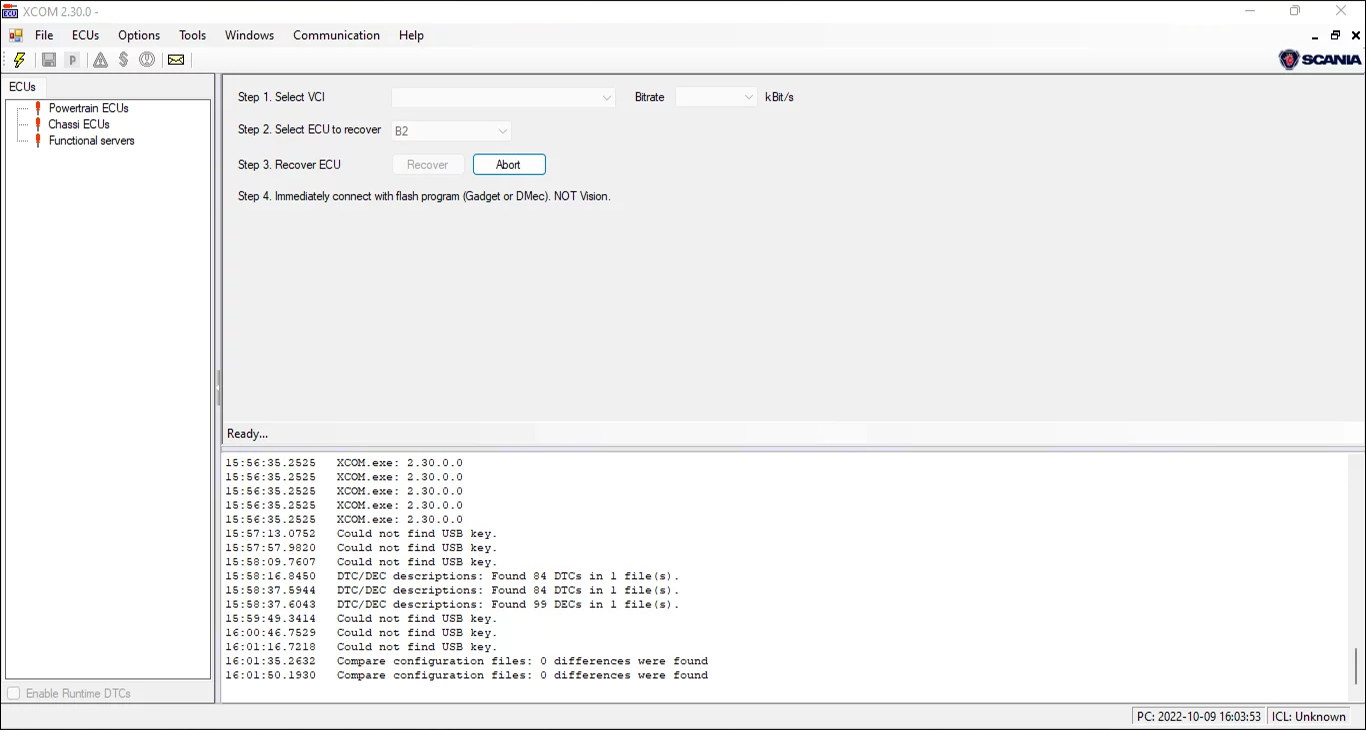The image size is (1366, 730).
Task: Click the 15:58:09.7607 USB key log line
Action: tap(361, 562)
